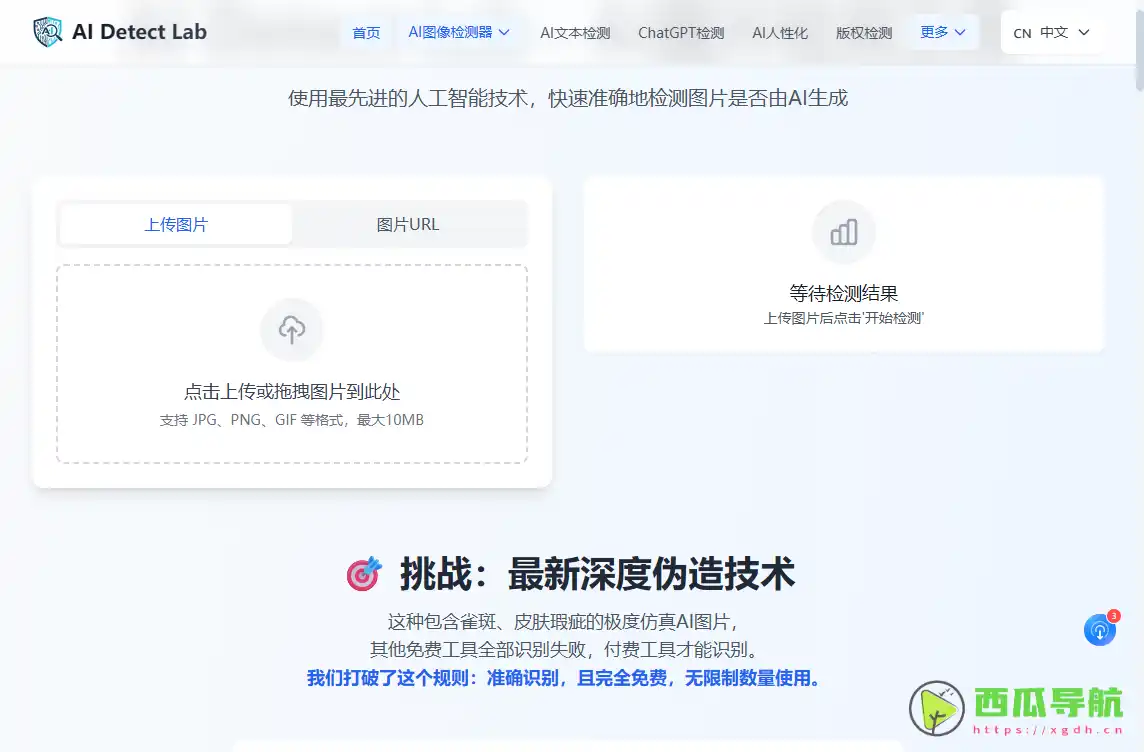Go to 首页 home page
1144x752 pixels.
click(x=366, y=33)
